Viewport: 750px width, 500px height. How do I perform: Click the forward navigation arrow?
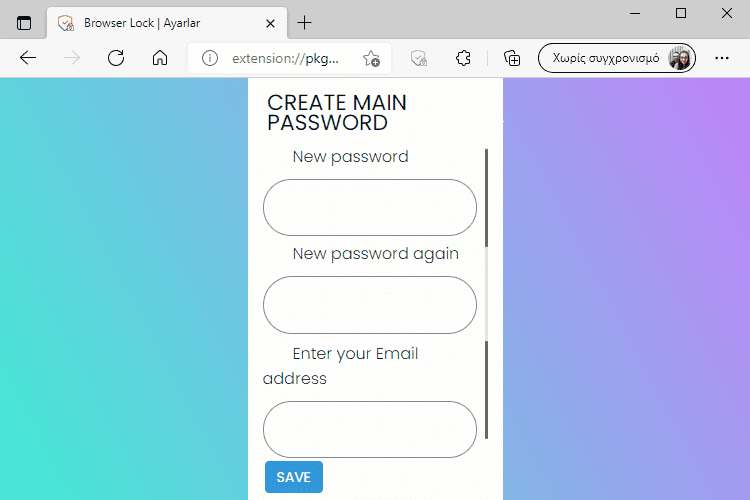pyautogui.click(x=72, y=58)
